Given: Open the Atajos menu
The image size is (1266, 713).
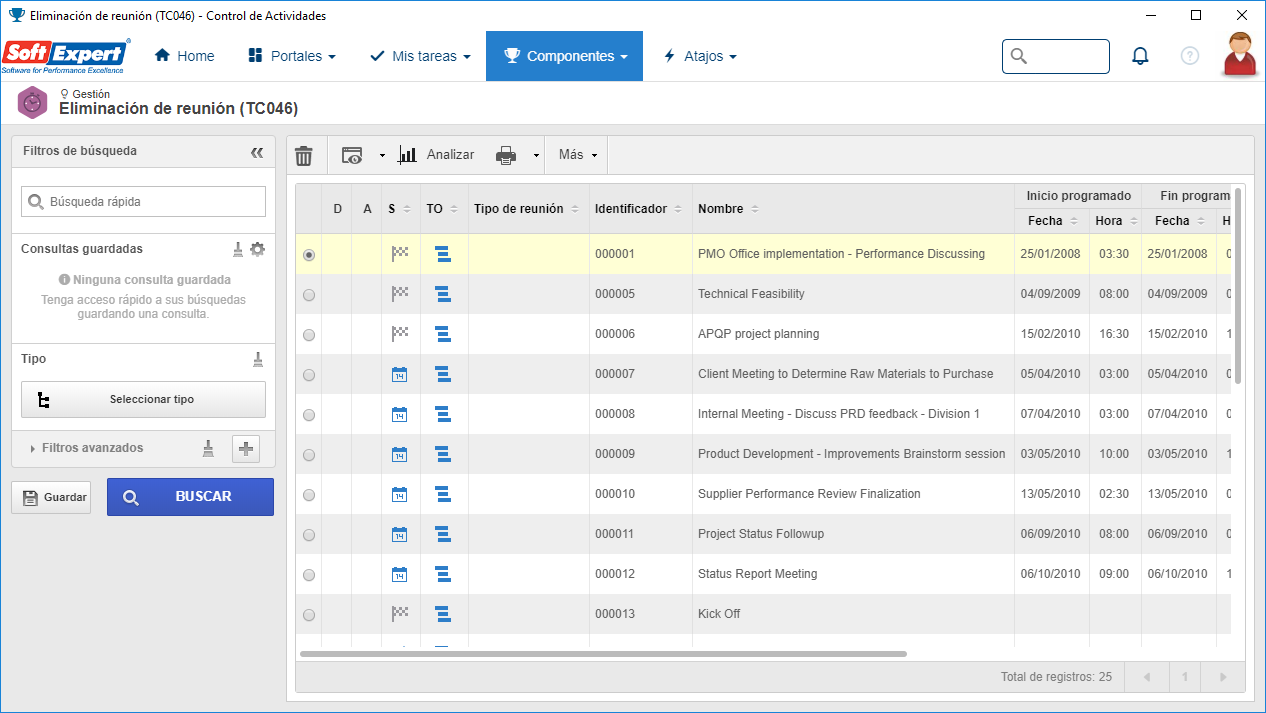Looking at the screenshot, I should tap(700, 56).
